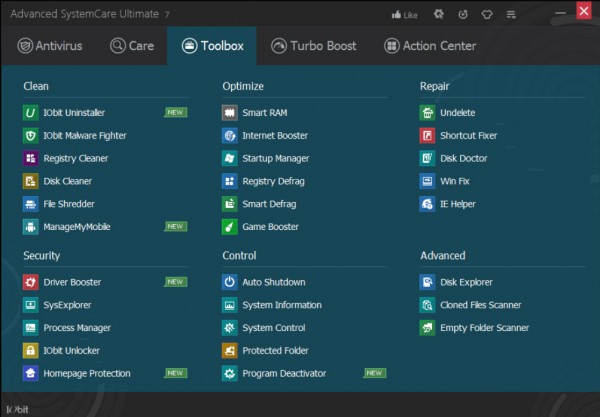Switch to the Care tab
Screen dimensions: 600x417
pyautogui.click(x=132, y=46)
